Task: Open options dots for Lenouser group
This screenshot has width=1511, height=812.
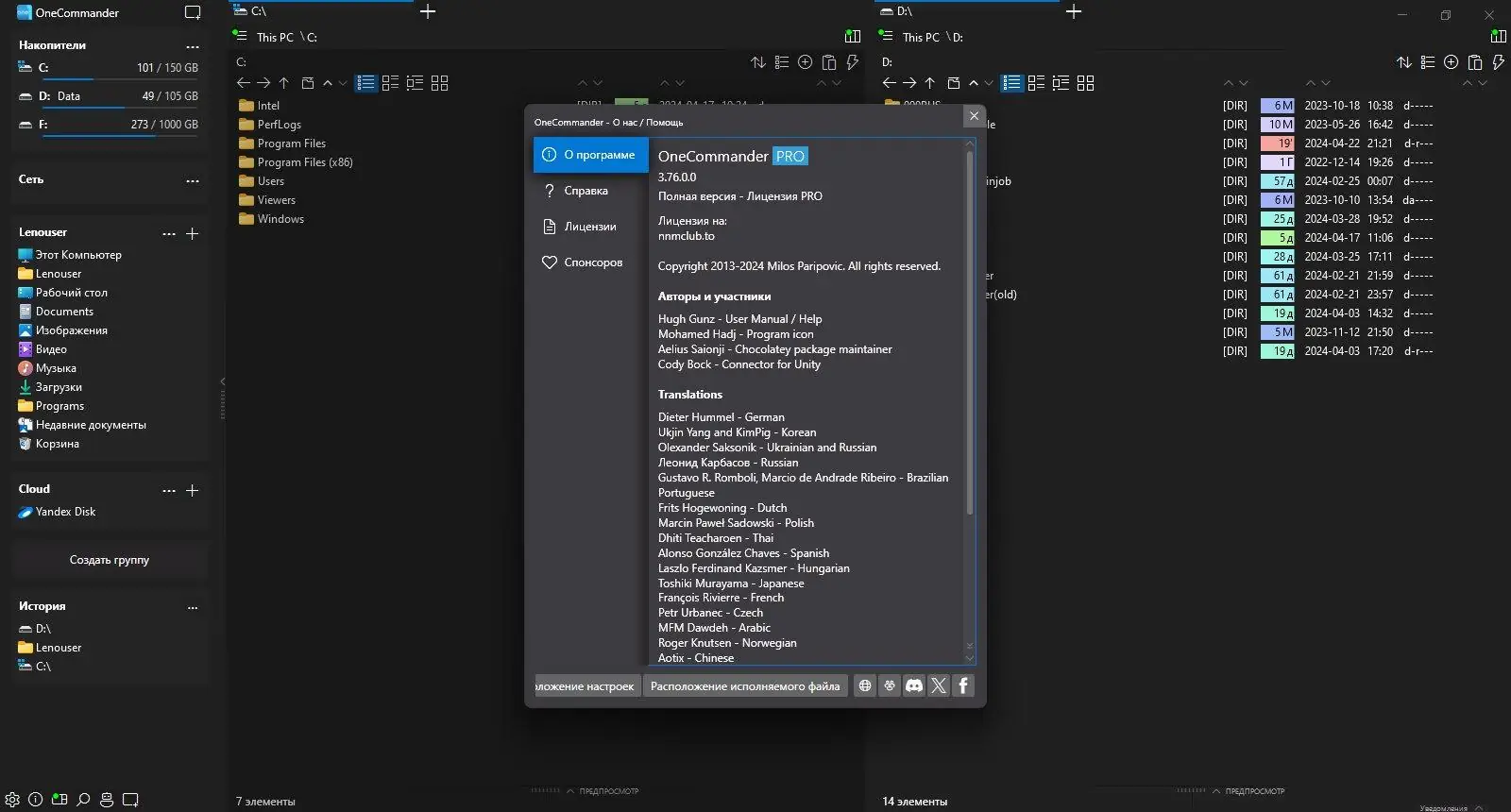Action: point(169,233)
